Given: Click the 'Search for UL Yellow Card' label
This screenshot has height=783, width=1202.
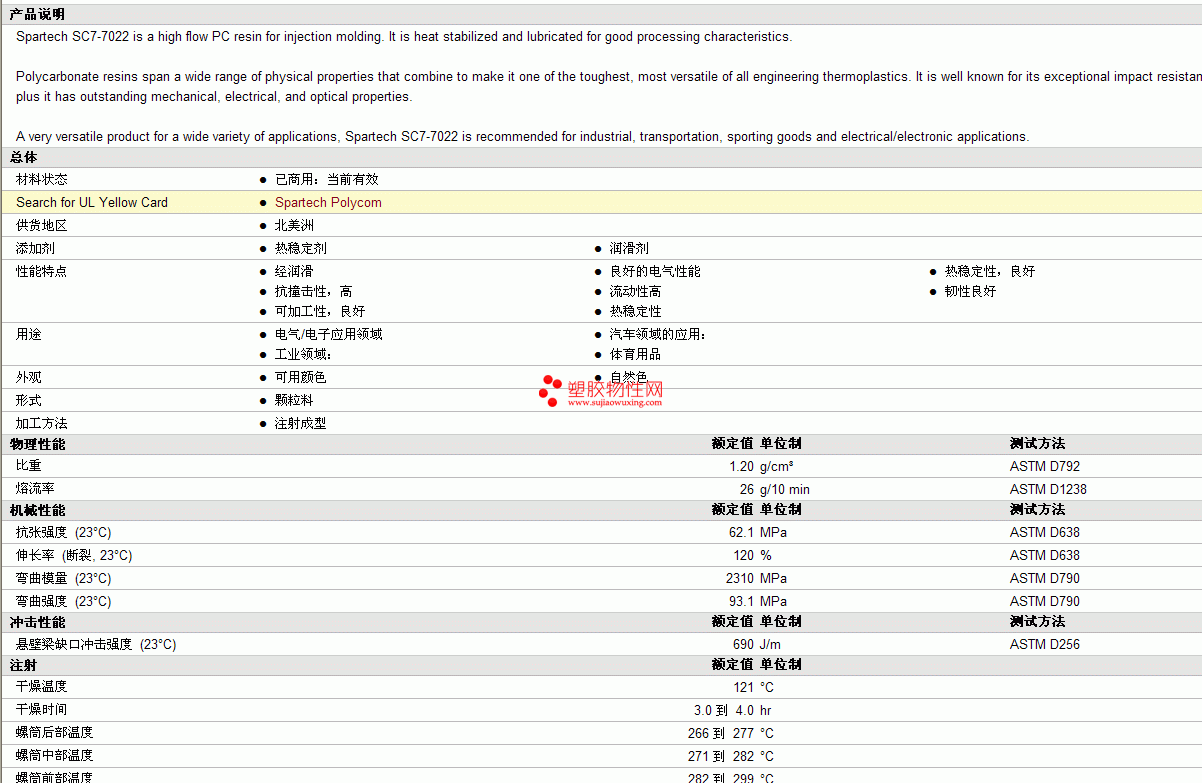Looking at the screenshot, I should (92, 202).
